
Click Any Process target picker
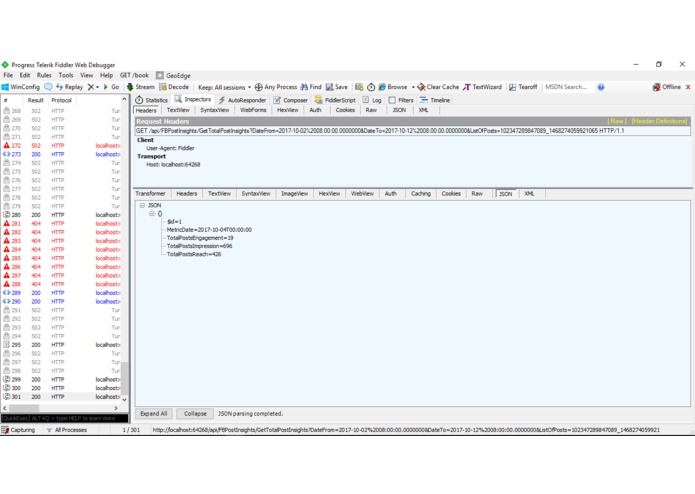276,87
